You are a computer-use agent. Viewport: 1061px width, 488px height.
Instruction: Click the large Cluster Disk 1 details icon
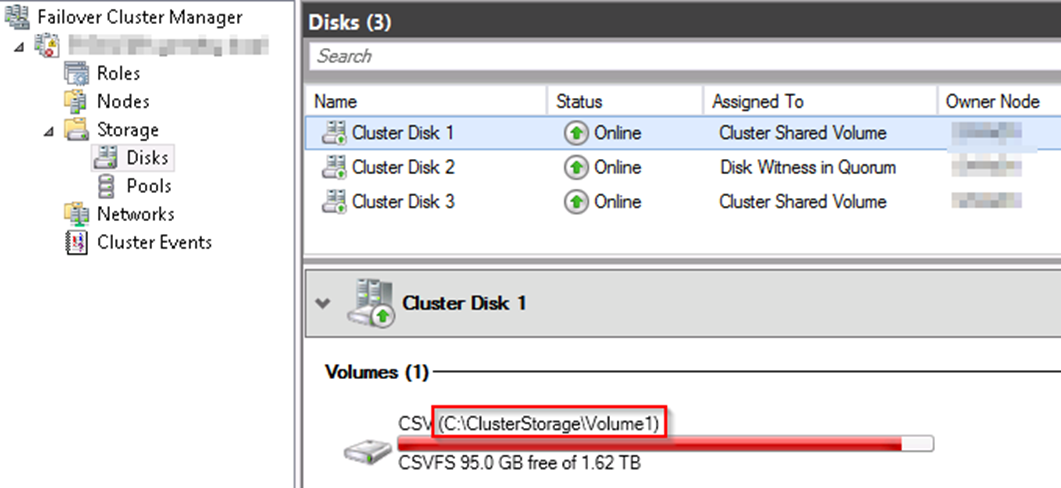(x=370, y=303)
